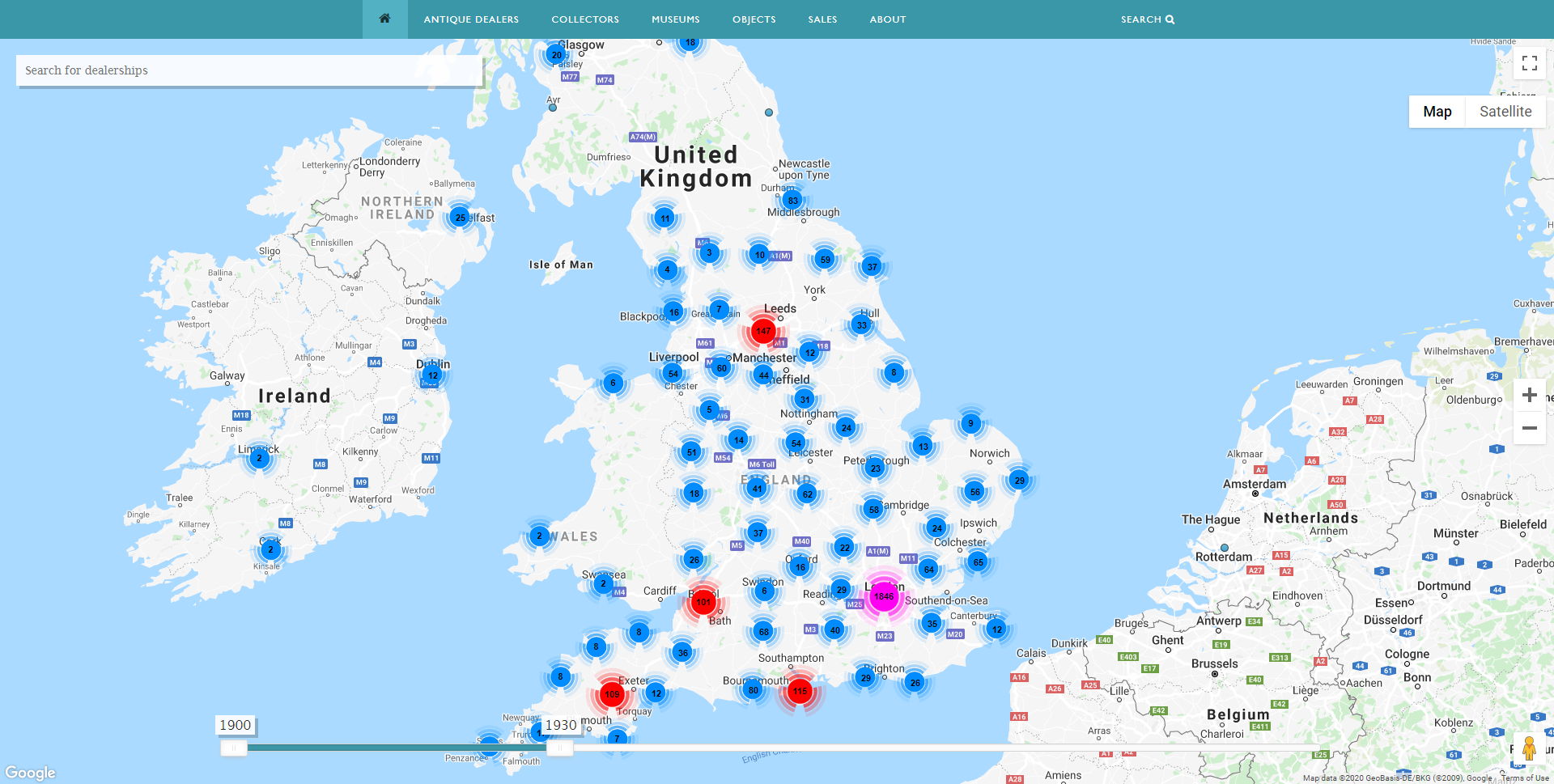This screenshot has height=784, width=1554.
Task: Click the 1900 start year slider handle
Action: tap(234, 748)
